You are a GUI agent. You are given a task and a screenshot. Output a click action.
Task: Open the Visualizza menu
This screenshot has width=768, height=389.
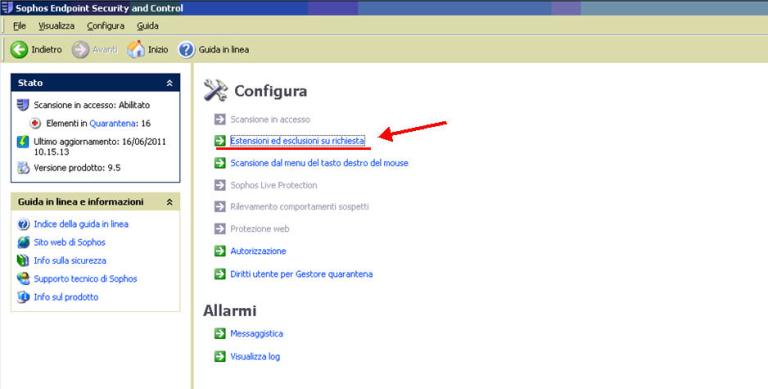pyautogui.click(x=56, y=25)
